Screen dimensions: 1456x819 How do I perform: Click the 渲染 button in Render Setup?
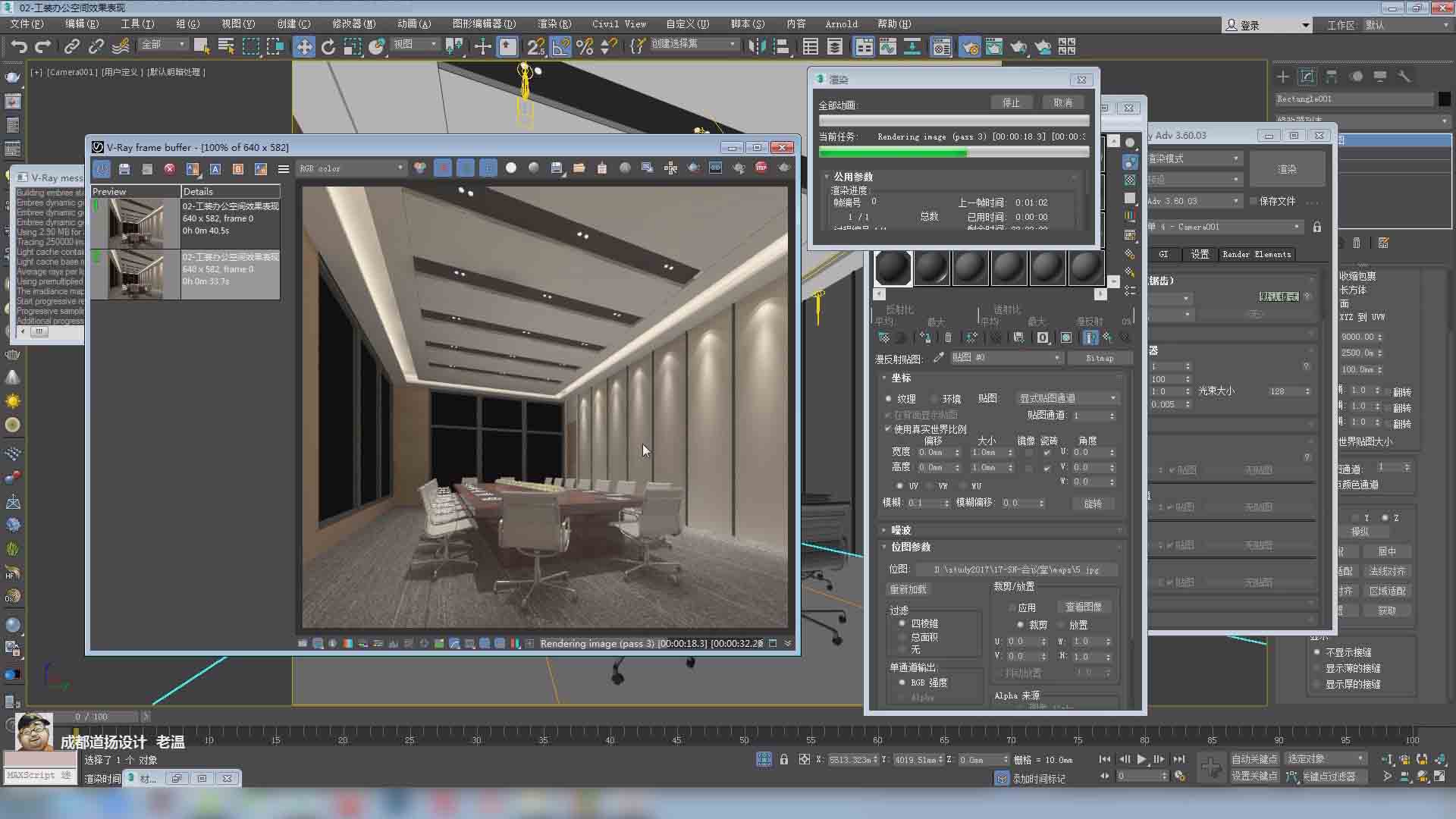pyautogui.click(x=1287, y=169)
